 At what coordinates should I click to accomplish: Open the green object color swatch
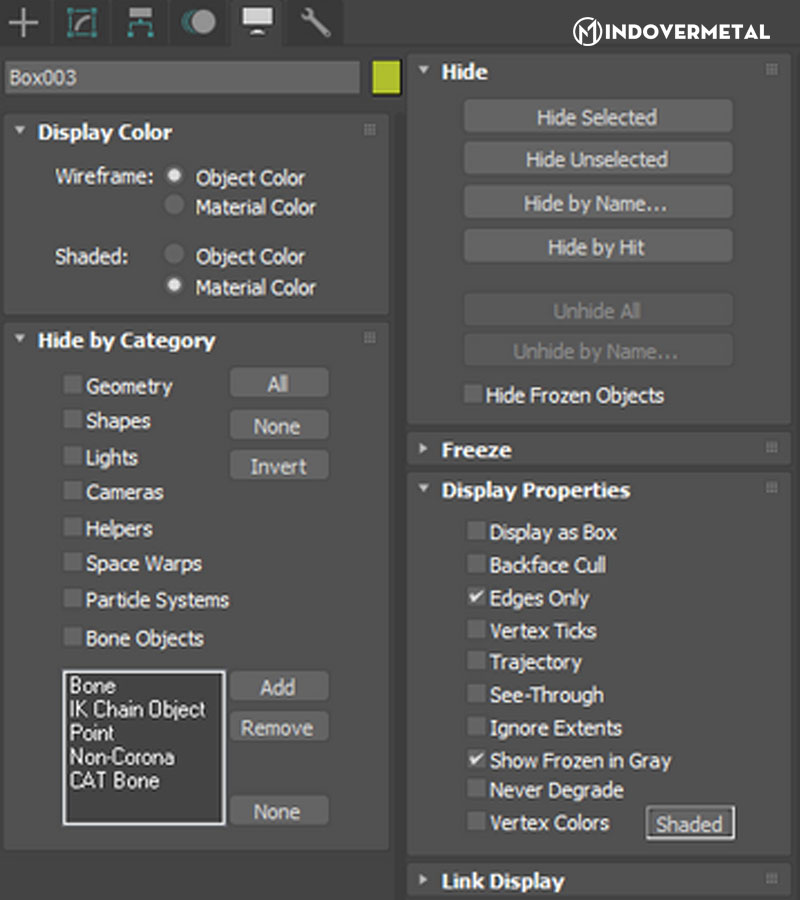pos(385,78)
